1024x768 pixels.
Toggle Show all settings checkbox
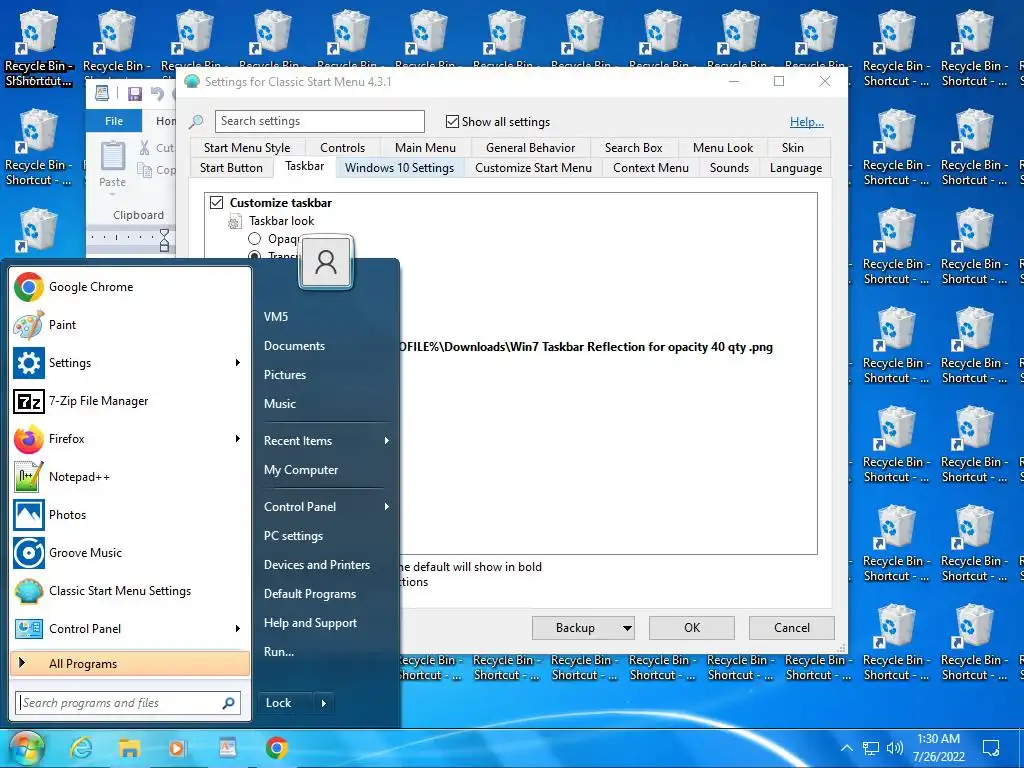(452, 121)
